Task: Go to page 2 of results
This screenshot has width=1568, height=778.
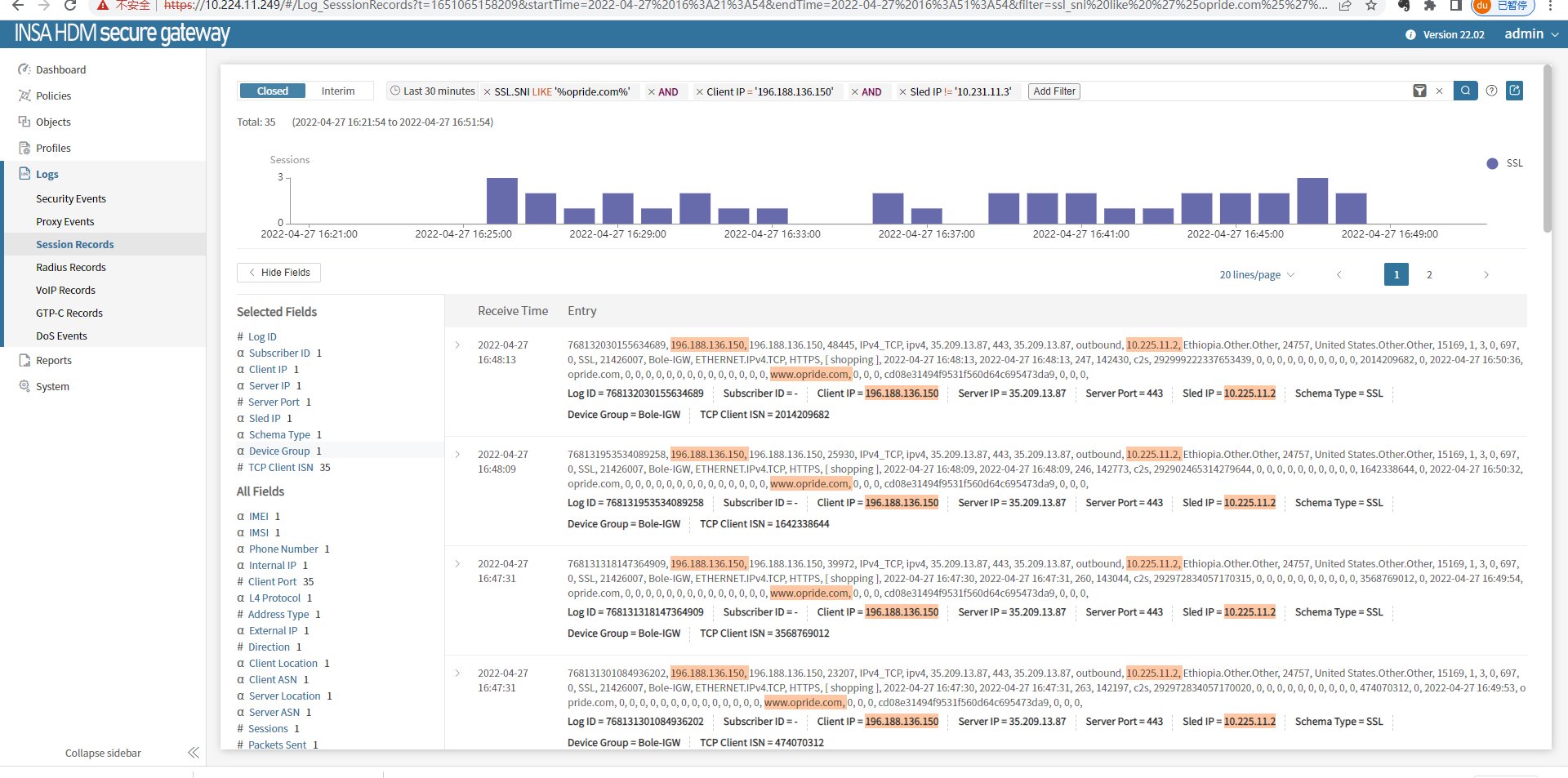Action: (x=1429, y=275)
